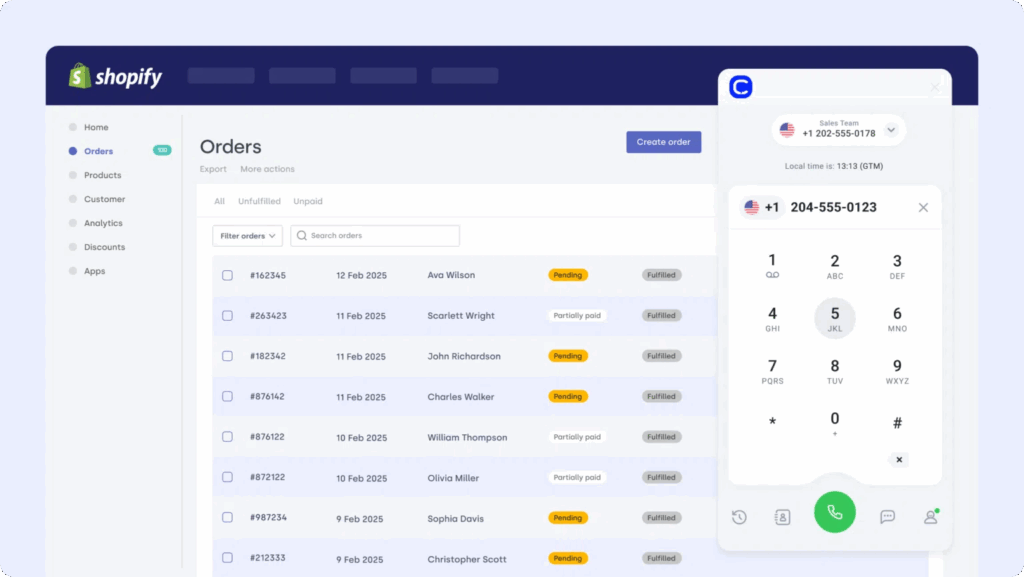Check the box for order #987234
The image size is (1024, 577).
[x=227, y=518]
